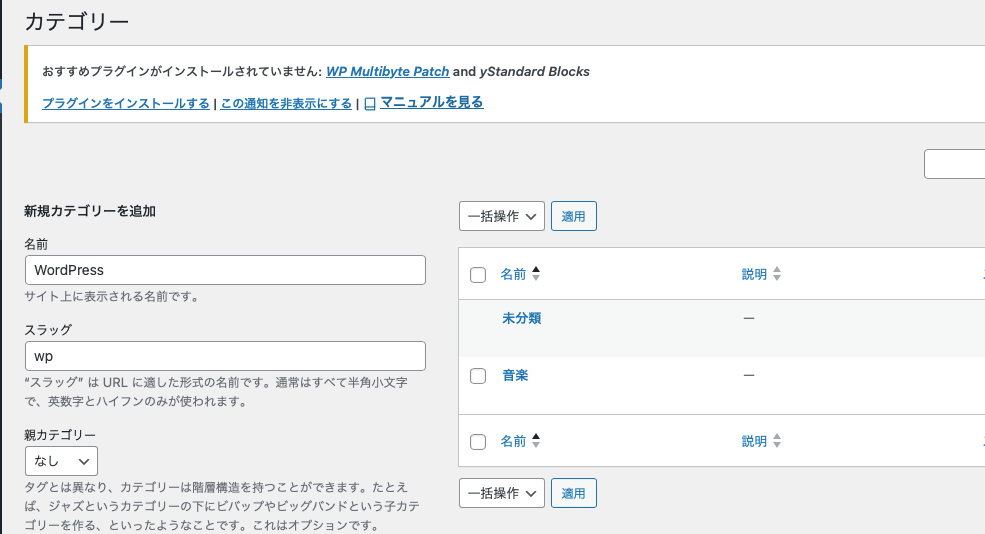Click the sort arrows beside bottom 名前 footer

536,441
